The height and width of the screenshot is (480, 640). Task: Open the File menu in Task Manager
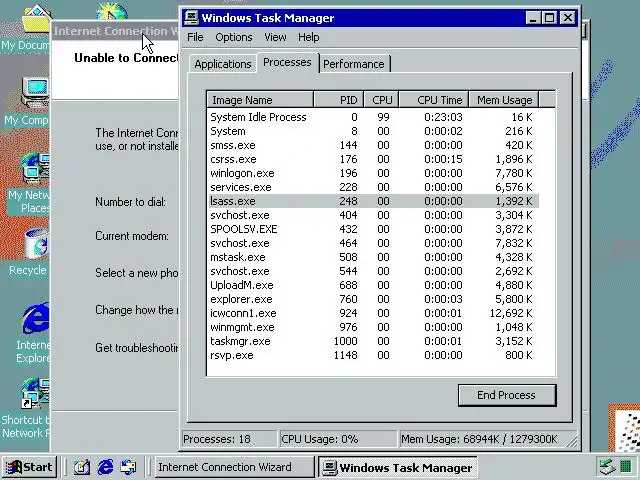point(195,37)
